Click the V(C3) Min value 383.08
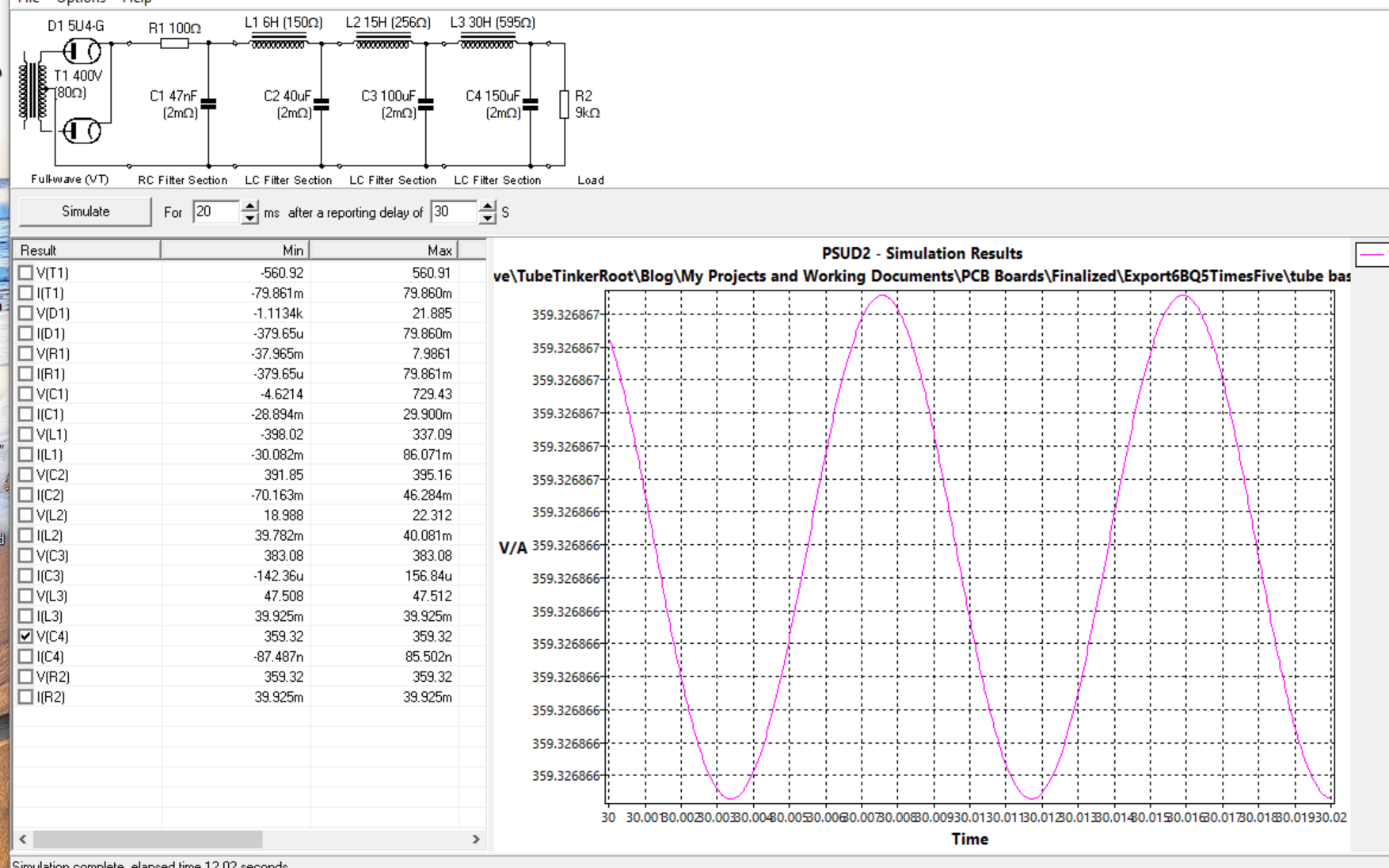This screenshot has height=868, width=1389. (284, 555)
